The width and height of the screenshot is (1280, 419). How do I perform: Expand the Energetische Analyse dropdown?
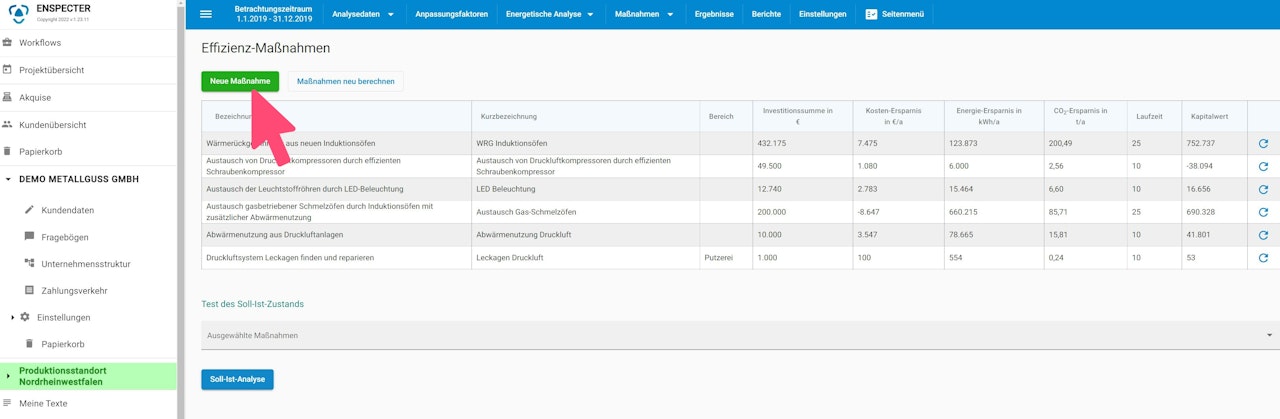pyautogui.click(x=551, y=14)
